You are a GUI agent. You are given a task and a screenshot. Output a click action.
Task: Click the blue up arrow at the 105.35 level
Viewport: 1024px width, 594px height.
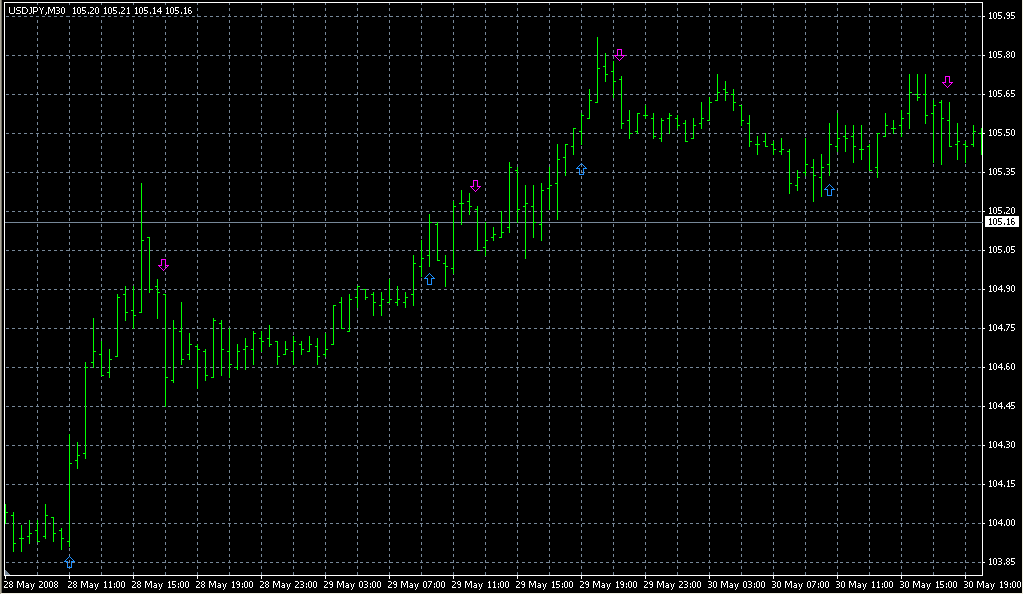click(x=581, y=170)
